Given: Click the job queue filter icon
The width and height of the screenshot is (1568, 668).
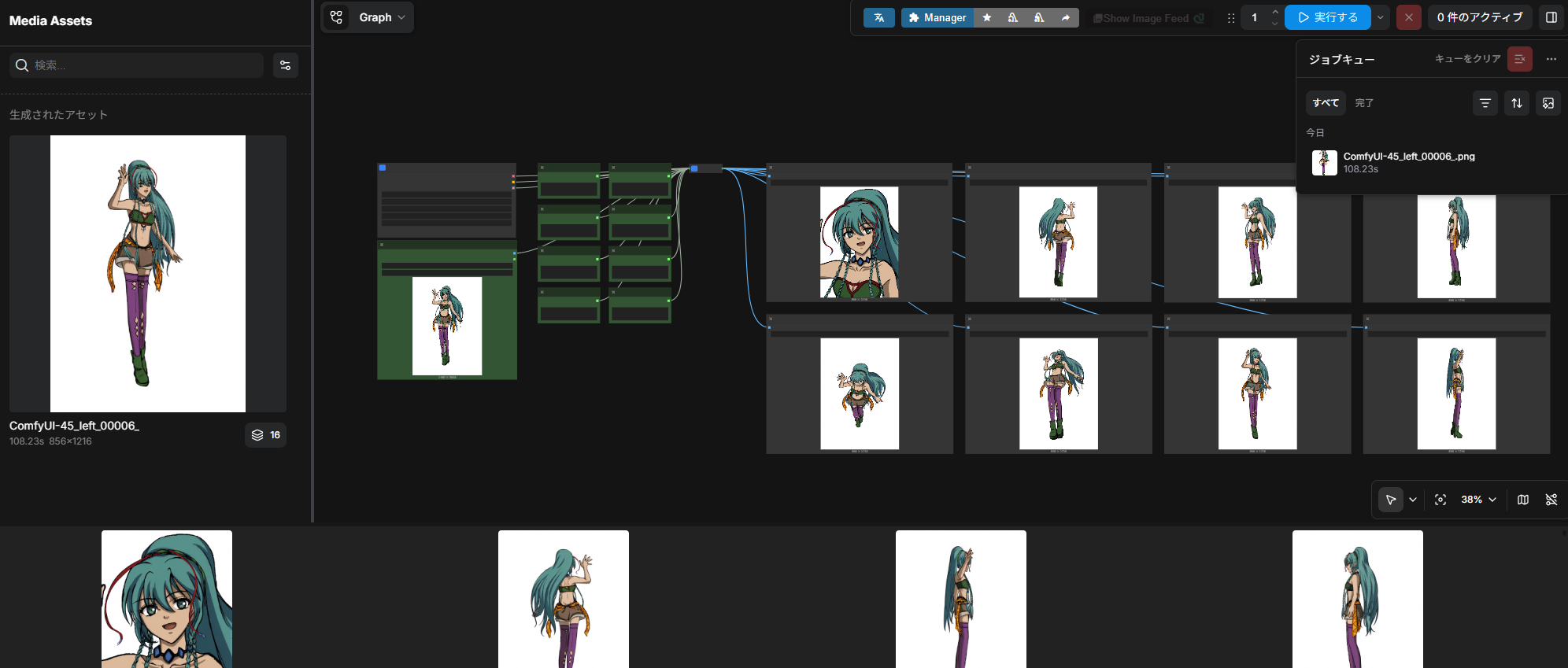Looking at the screenshot, I should (x=1485, y=103).
